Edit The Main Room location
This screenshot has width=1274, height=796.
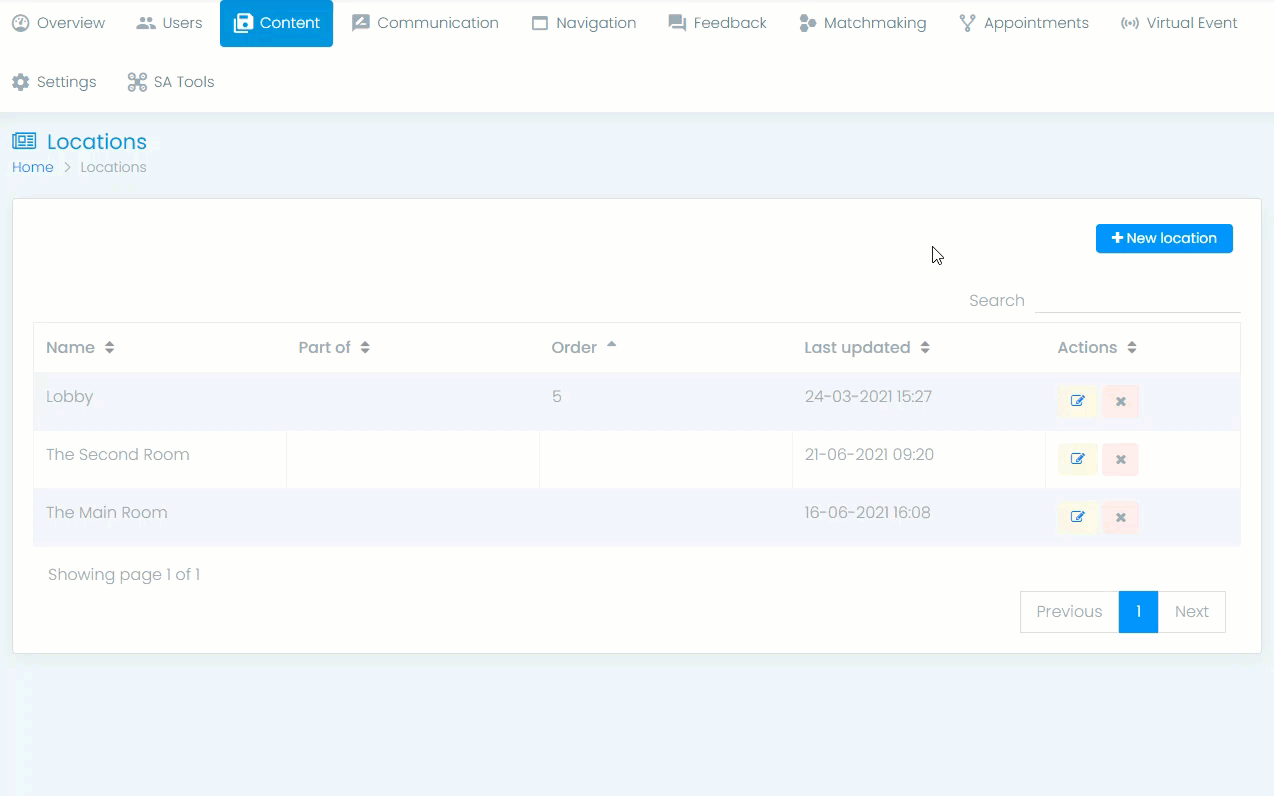[x=1078, y=517]
